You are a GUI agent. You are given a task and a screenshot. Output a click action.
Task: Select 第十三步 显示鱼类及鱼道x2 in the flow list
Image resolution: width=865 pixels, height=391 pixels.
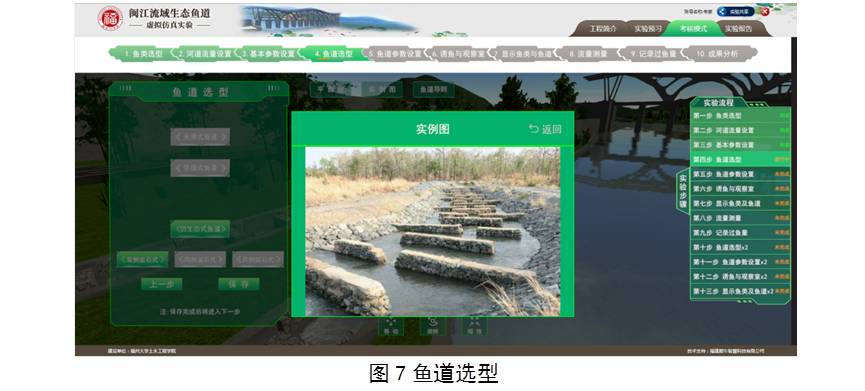coord(740,291)
